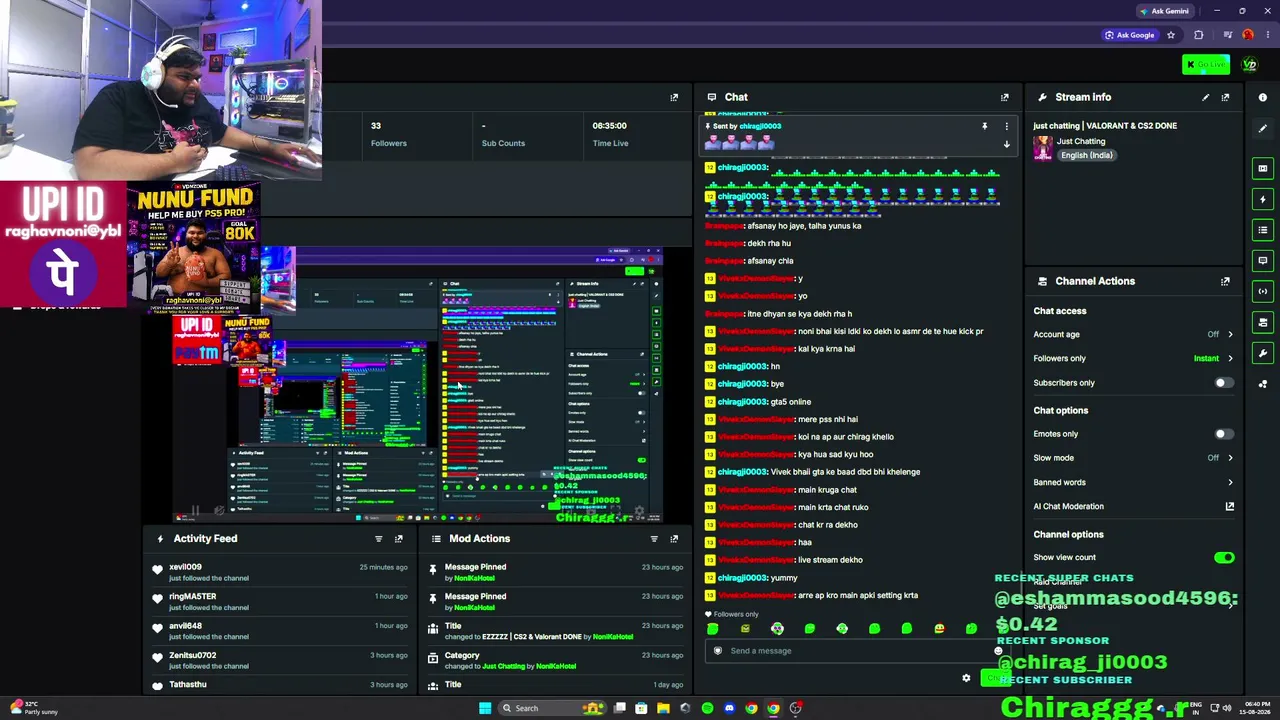Image resolution: width=1280 pixels, height=720 pixels.
Task: Pop out the Chat panel
Action: (1004, 97)
